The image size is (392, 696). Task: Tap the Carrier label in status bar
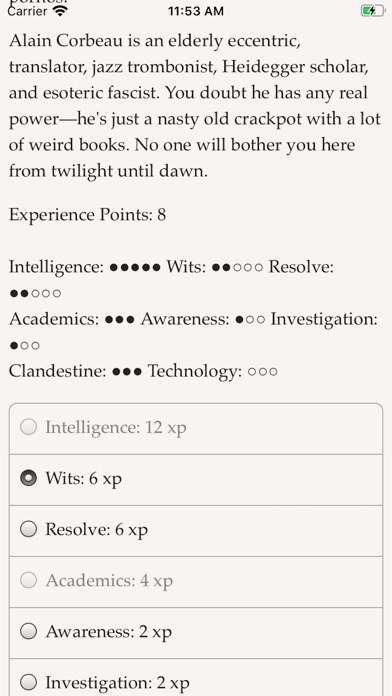(x=28, y=11)
